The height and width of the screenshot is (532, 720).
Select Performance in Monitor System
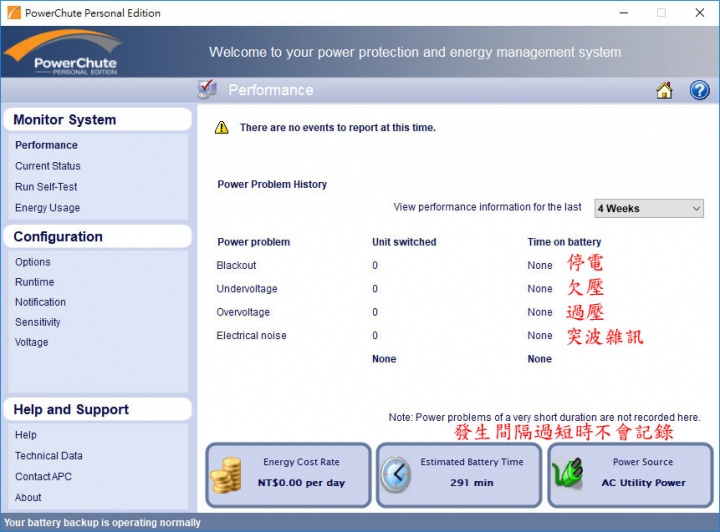click(46, 145)
